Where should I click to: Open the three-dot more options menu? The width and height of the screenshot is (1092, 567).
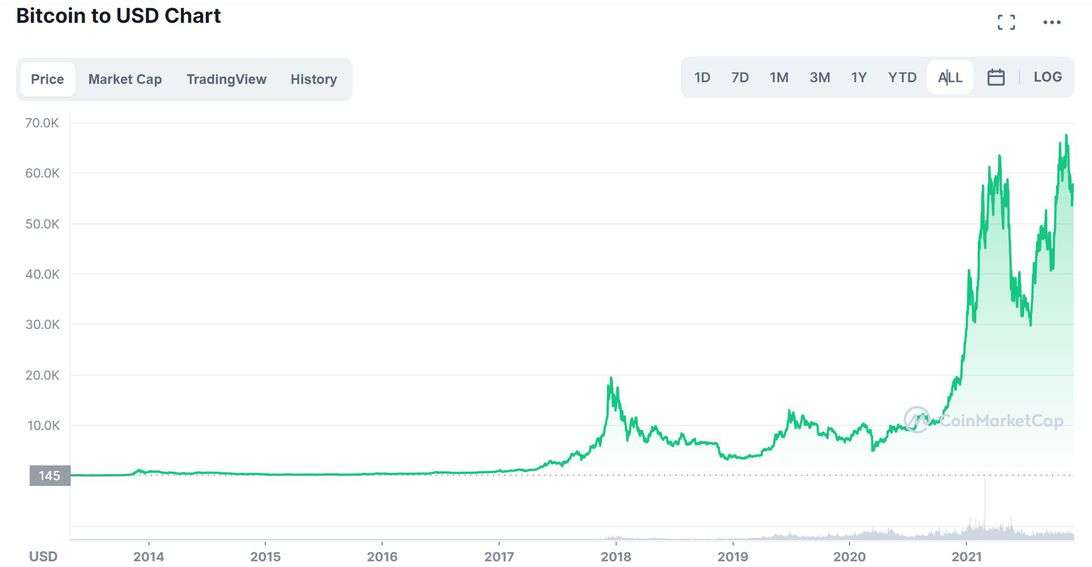[x=1051, y=22]
